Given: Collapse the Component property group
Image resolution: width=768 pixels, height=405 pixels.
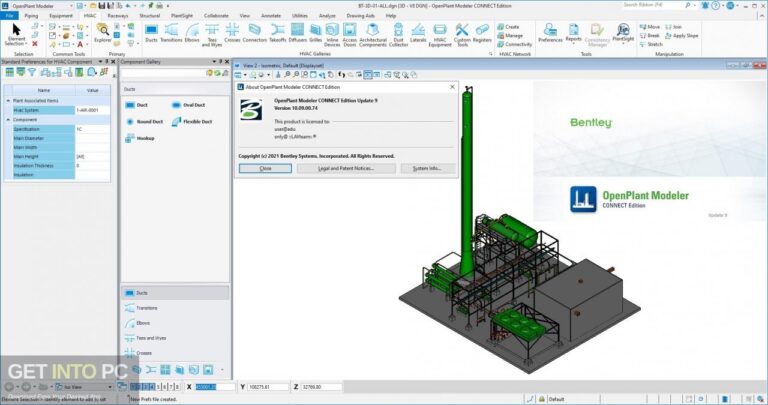Looking at the screenshot, I should pyautogui.click(x=8, y=119).
